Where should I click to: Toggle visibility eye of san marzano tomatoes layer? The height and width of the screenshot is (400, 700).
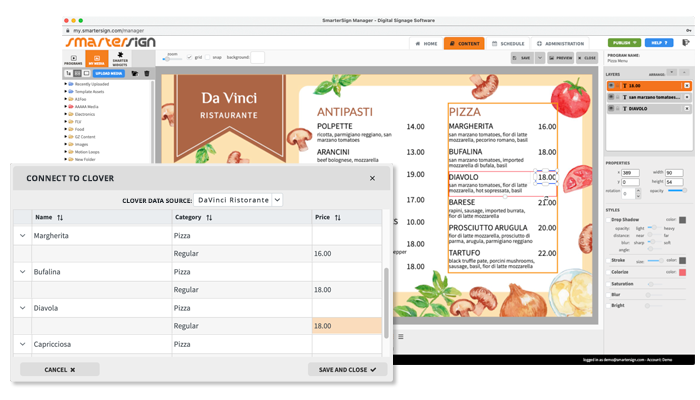[611, 97]
